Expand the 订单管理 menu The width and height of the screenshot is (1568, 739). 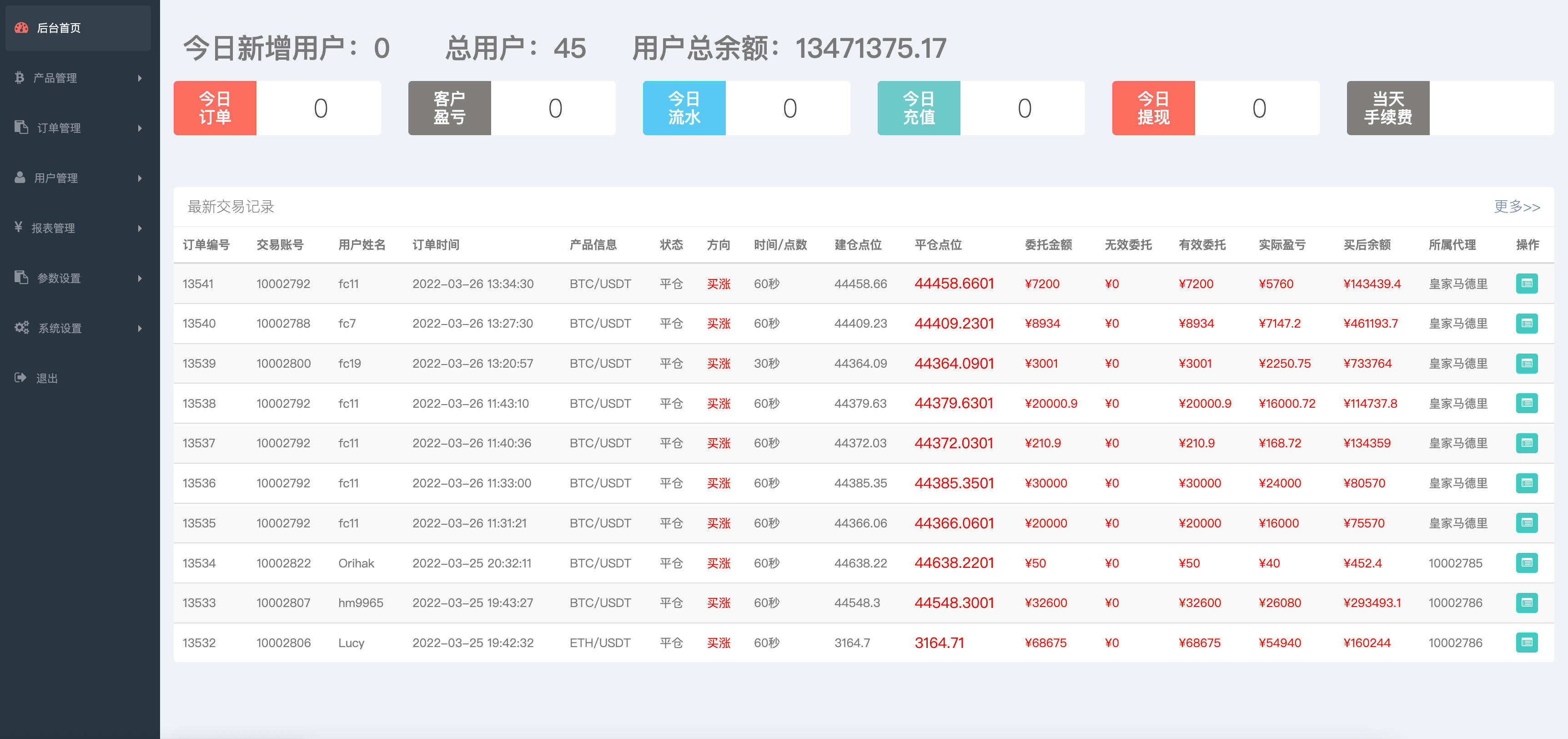(x=58, y=128)
